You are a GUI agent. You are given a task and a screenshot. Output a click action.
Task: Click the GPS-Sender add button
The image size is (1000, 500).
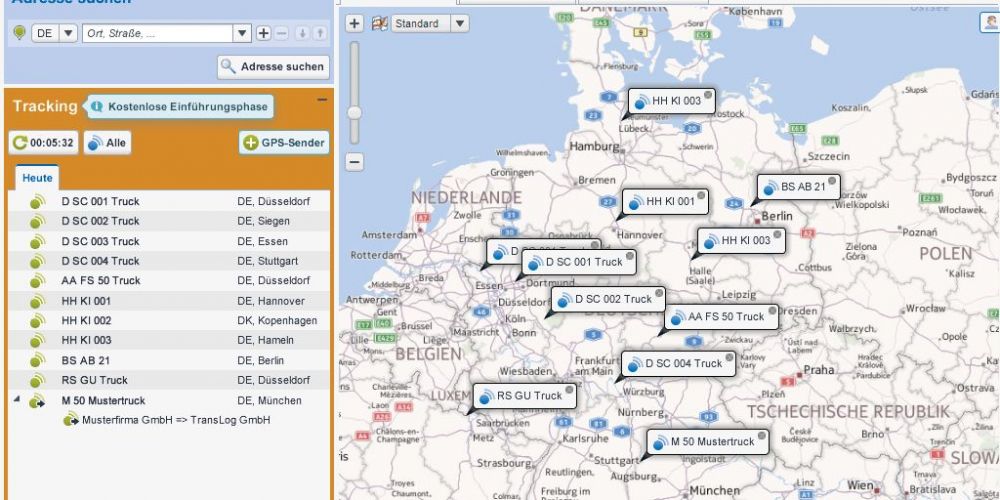tap(284, 143)
